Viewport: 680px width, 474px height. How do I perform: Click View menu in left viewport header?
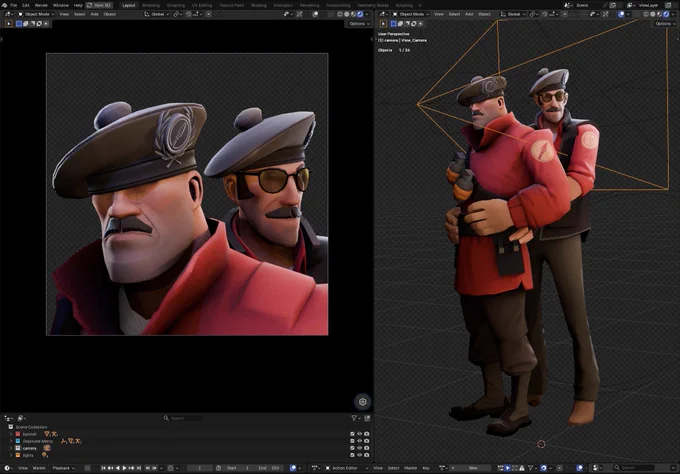pyautogui.click(x=64, y=14)
